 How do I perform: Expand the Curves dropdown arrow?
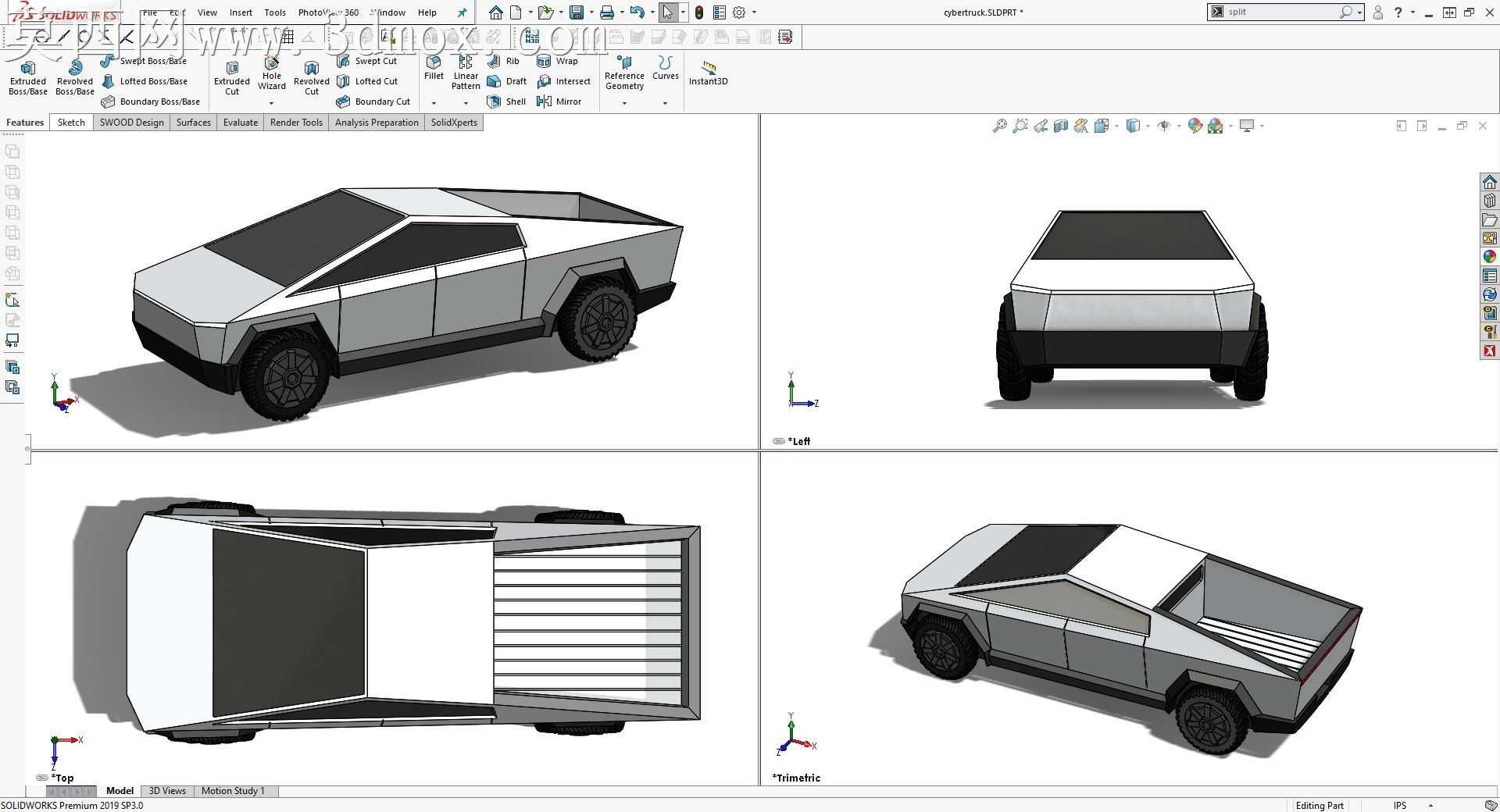point(665,103)
